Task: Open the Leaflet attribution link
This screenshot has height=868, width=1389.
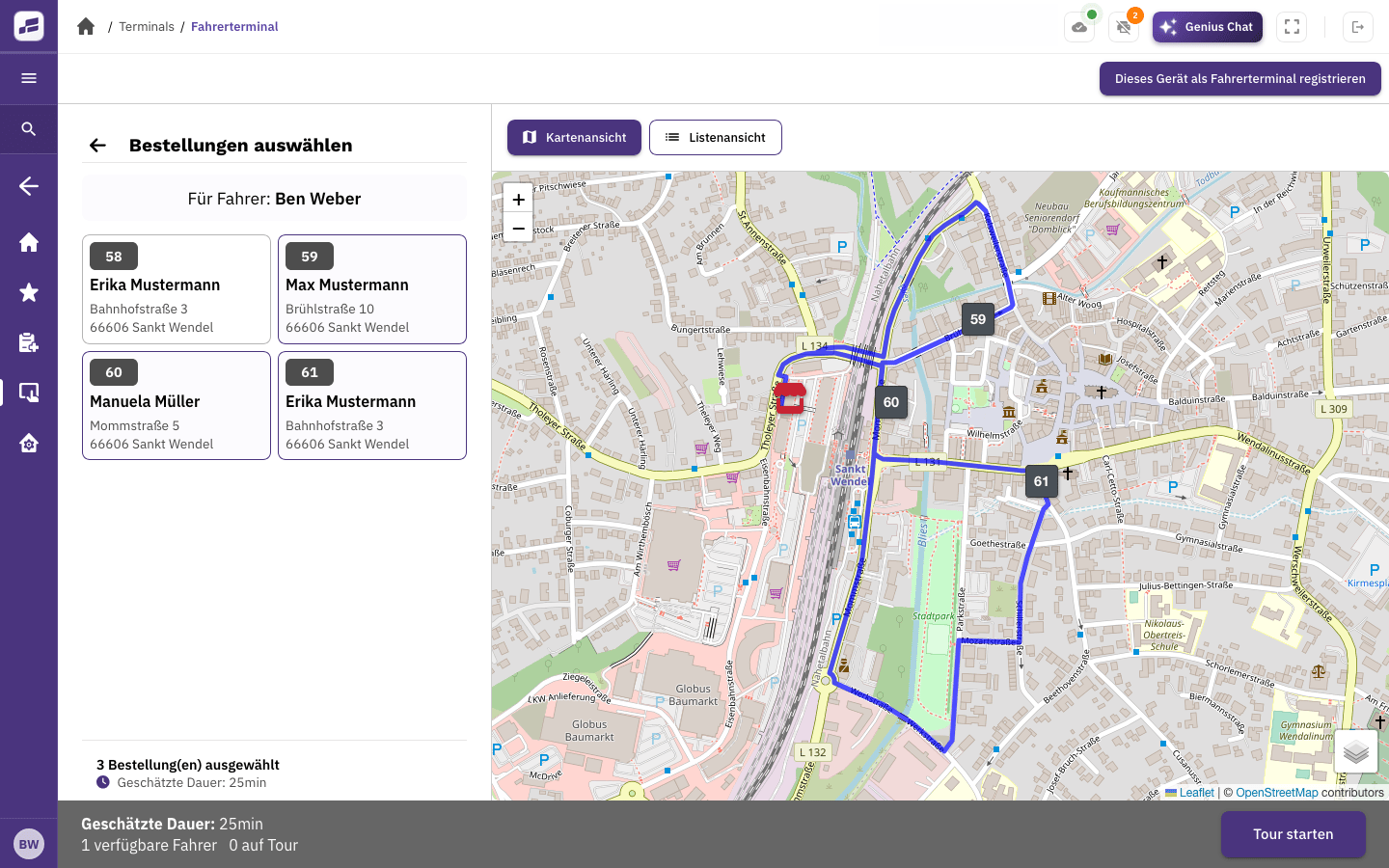Action: 1189,793
